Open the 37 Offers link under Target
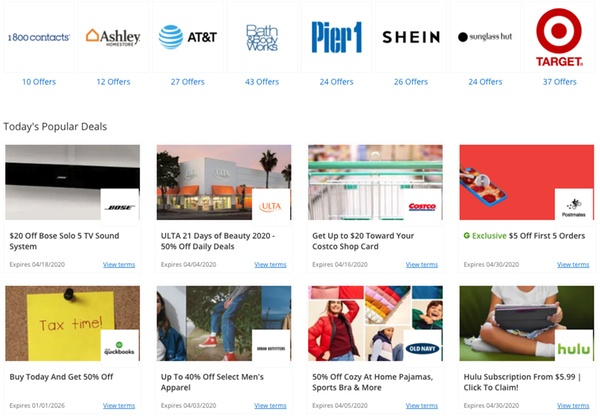The image size is (600, 416). click(559, 82)
